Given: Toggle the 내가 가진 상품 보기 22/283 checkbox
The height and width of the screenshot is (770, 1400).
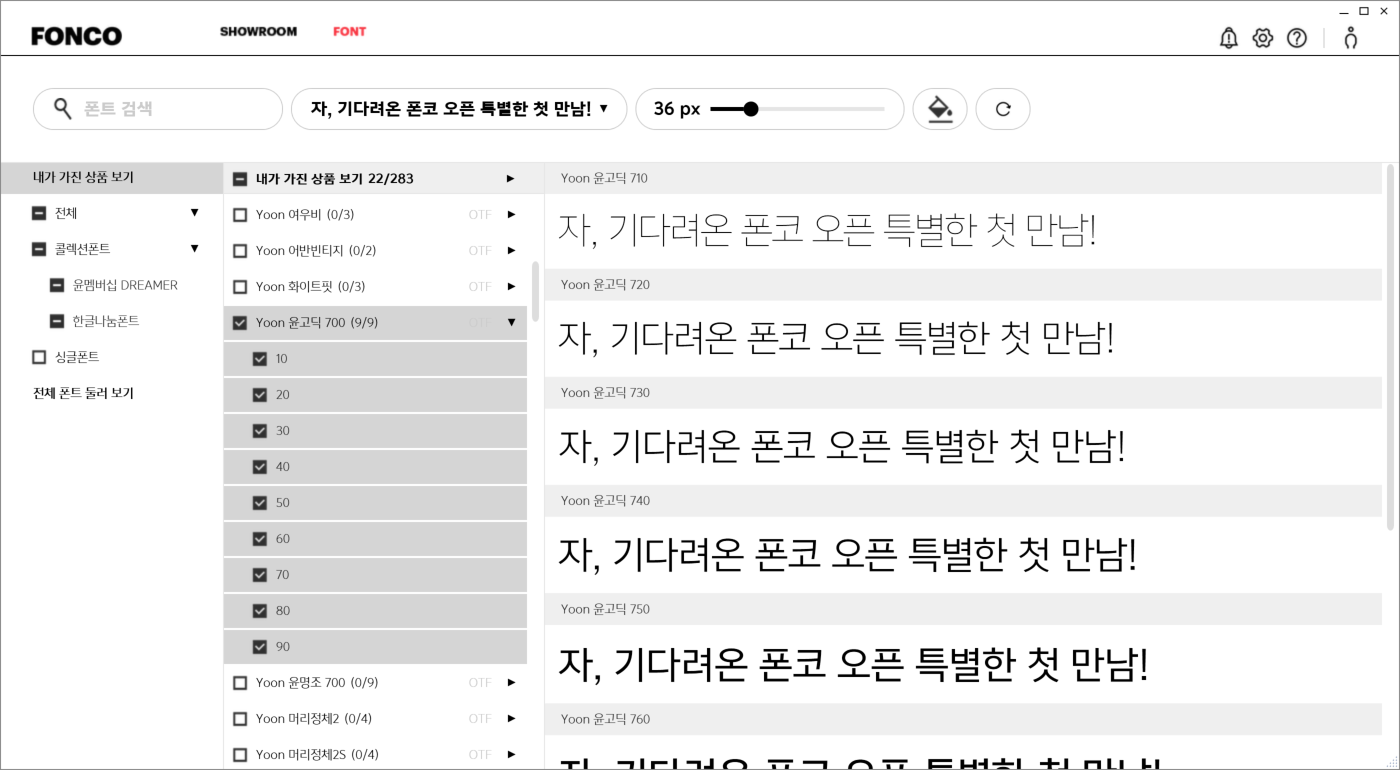Looking at the screenshot, I should tap(240, 179).
